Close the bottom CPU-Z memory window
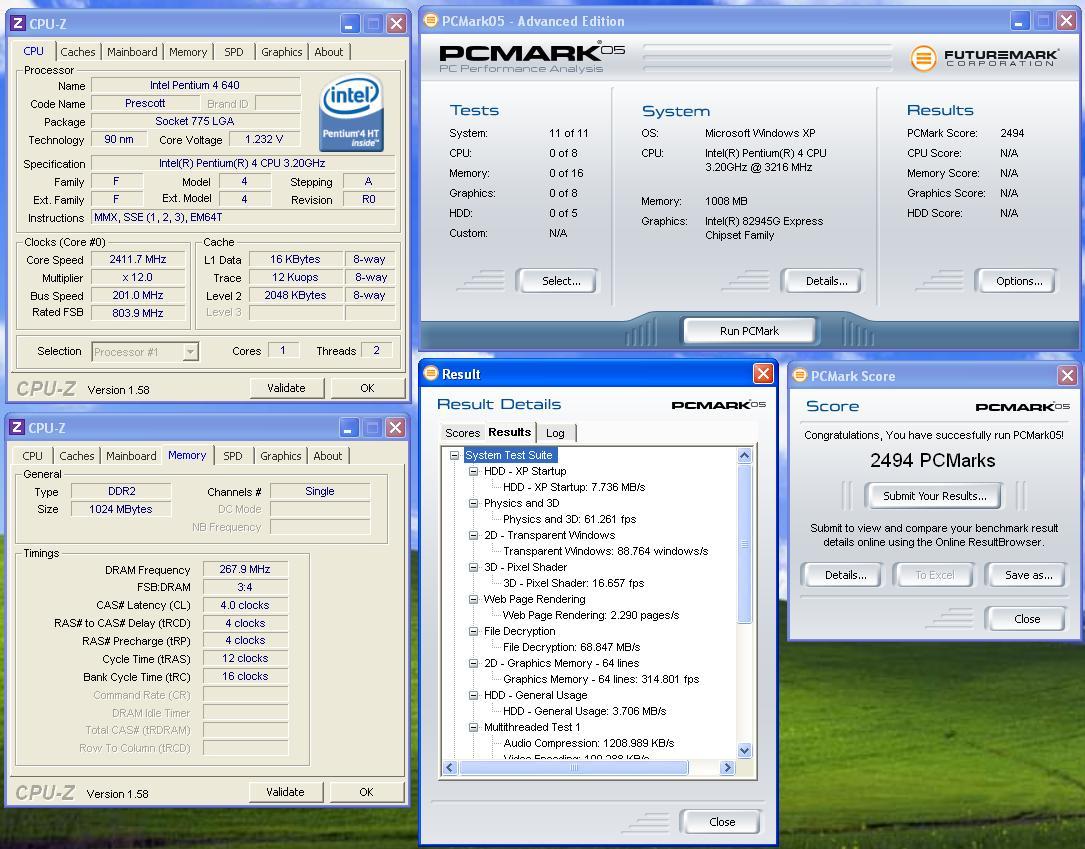This screenshot has width=1085, height=849. tap(395, 428)
